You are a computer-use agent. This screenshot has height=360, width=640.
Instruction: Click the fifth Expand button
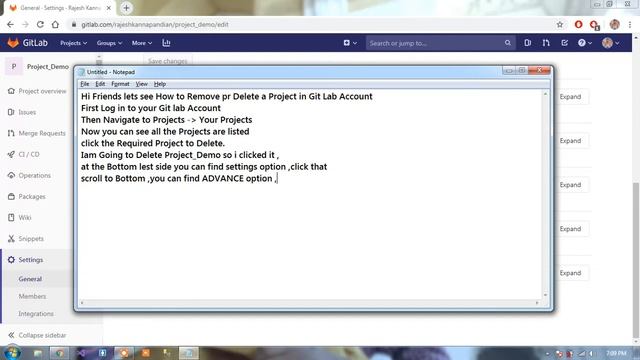click(x=570, y=273)
